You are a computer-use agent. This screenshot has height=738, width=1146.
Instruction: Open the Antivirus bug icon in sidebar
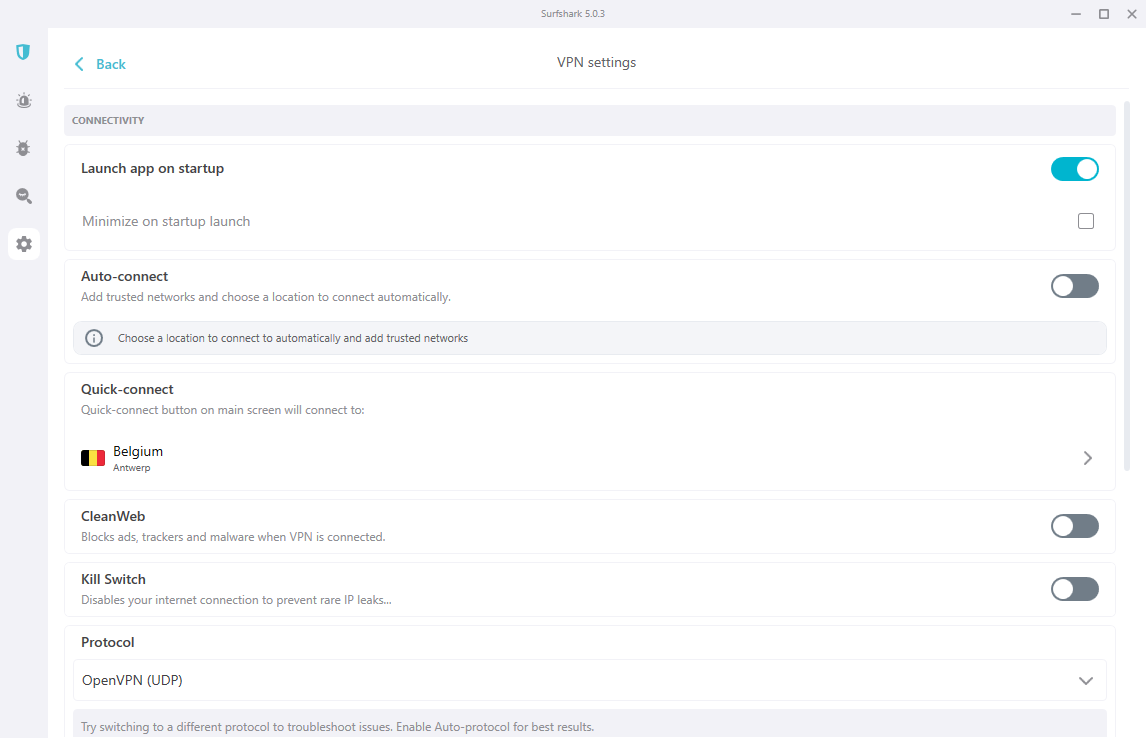(23, 148)
